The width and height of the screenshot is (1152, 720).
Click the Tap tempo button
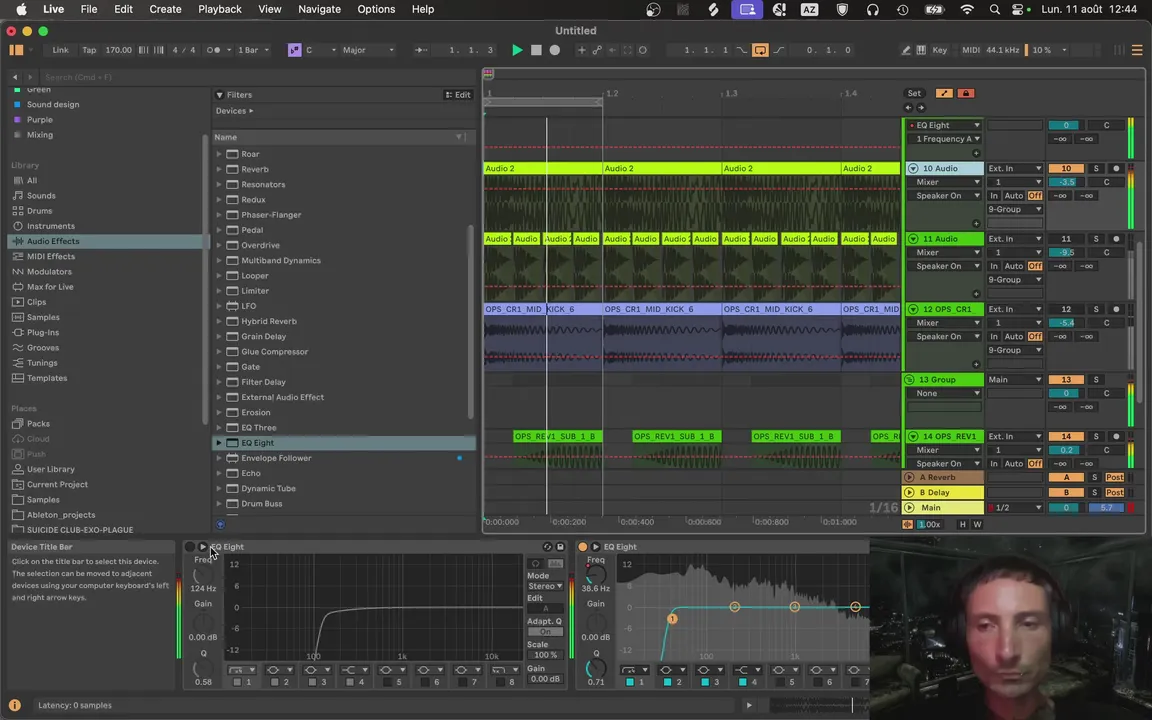pyautogui.click(x=89, y=50)
